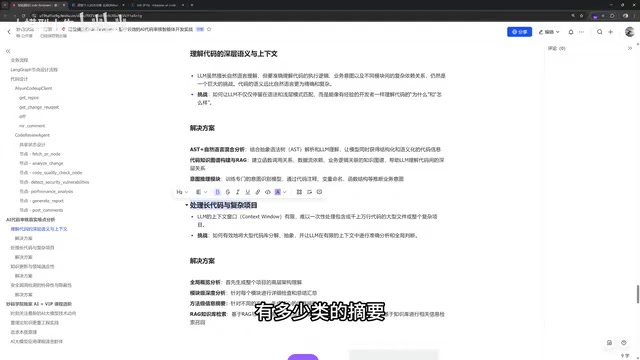The image size is (640, 360).
Task: Click the plus icon to create new
Action: click(x=611, y=32)
